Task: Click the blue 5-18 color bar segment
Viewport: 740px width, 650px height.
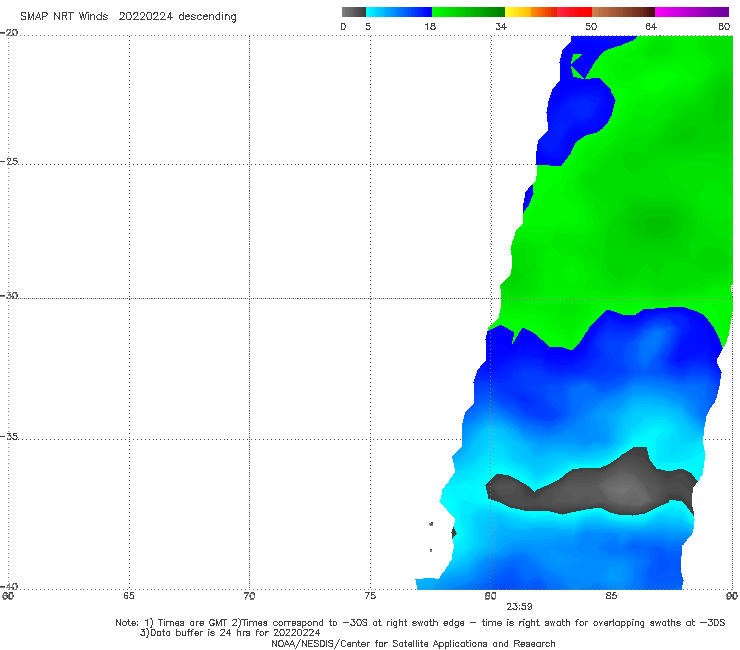Action: click(x=399, y=12)
